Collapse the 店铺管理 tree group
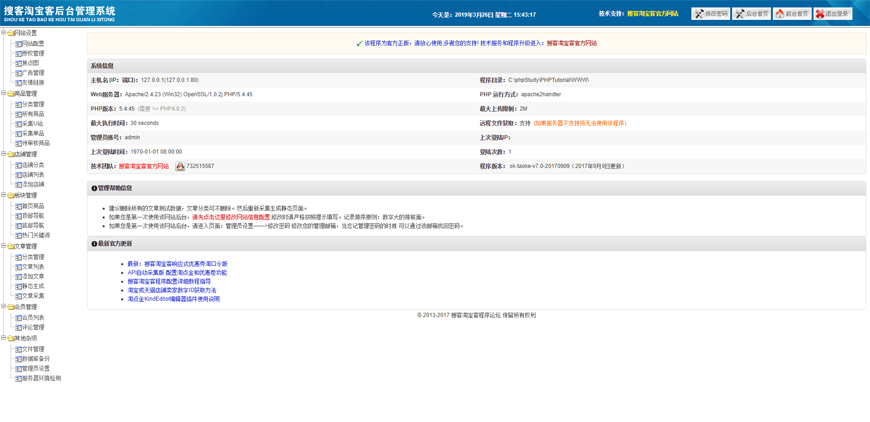This screenshot has height=422, width=870. [x=3, y=154]
